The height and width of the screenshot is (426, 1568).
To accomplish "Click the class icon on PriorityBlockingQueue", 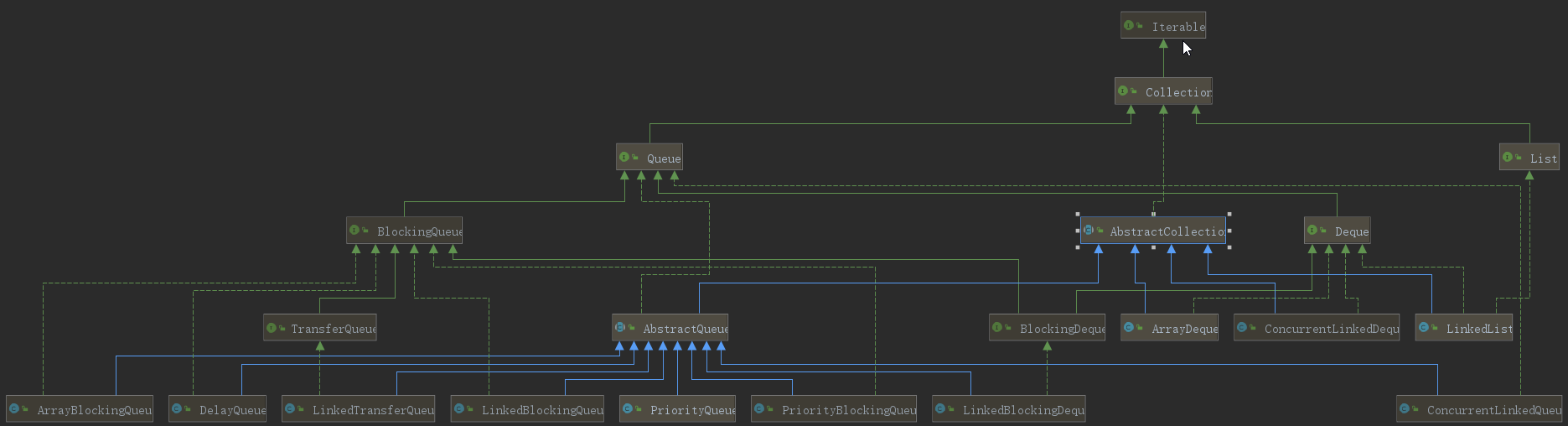I will [759, 408].
